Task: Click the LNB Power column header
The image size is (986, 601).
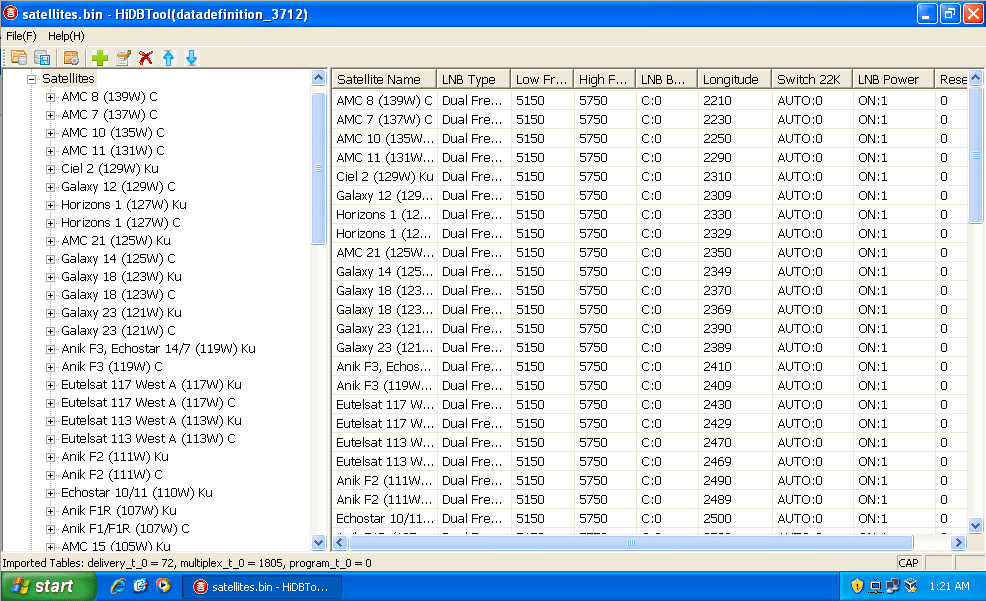Action: [x=893, y=79]
